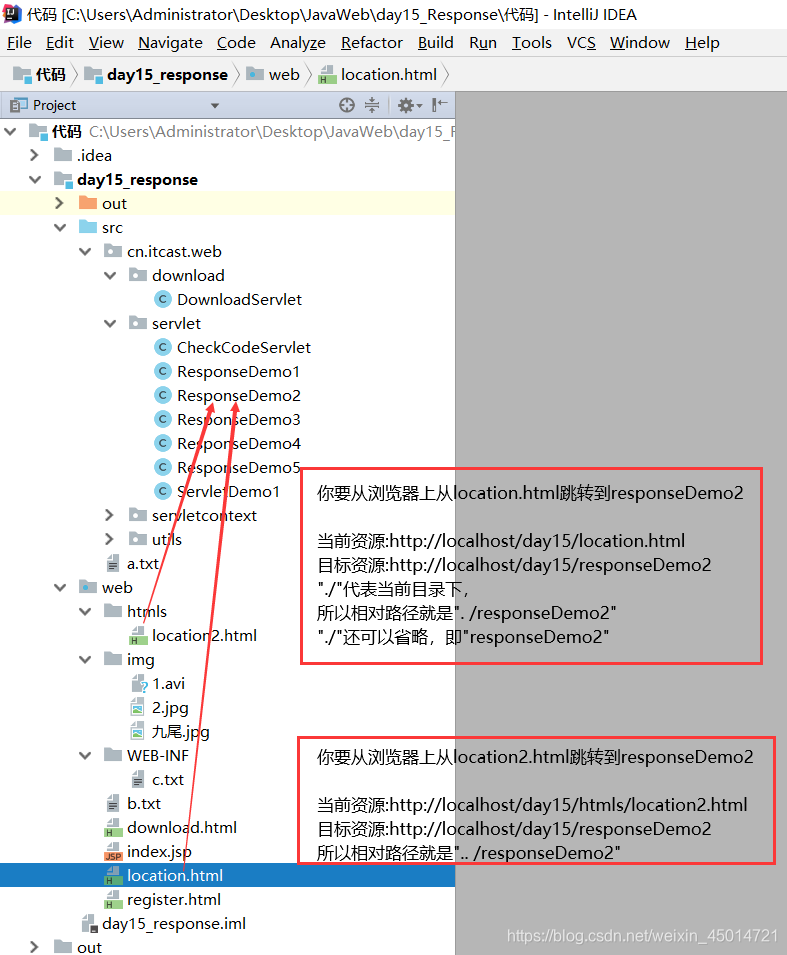Click the download.html file icon

pos(113,828)
